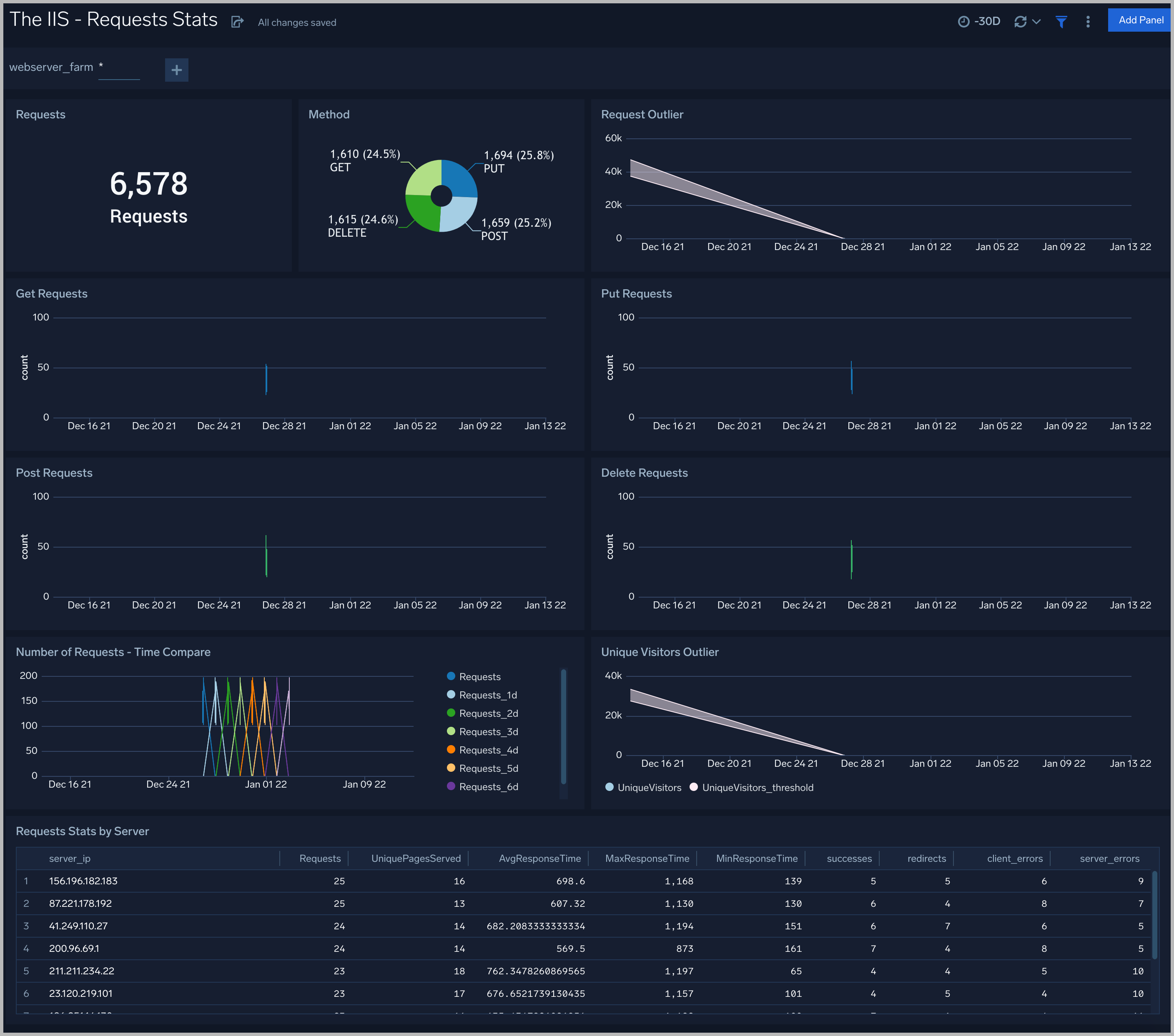This screenshot has width=1174, height=1036.
Task: Click the orange Requests_4d color dot
Action: click(451, 749)
